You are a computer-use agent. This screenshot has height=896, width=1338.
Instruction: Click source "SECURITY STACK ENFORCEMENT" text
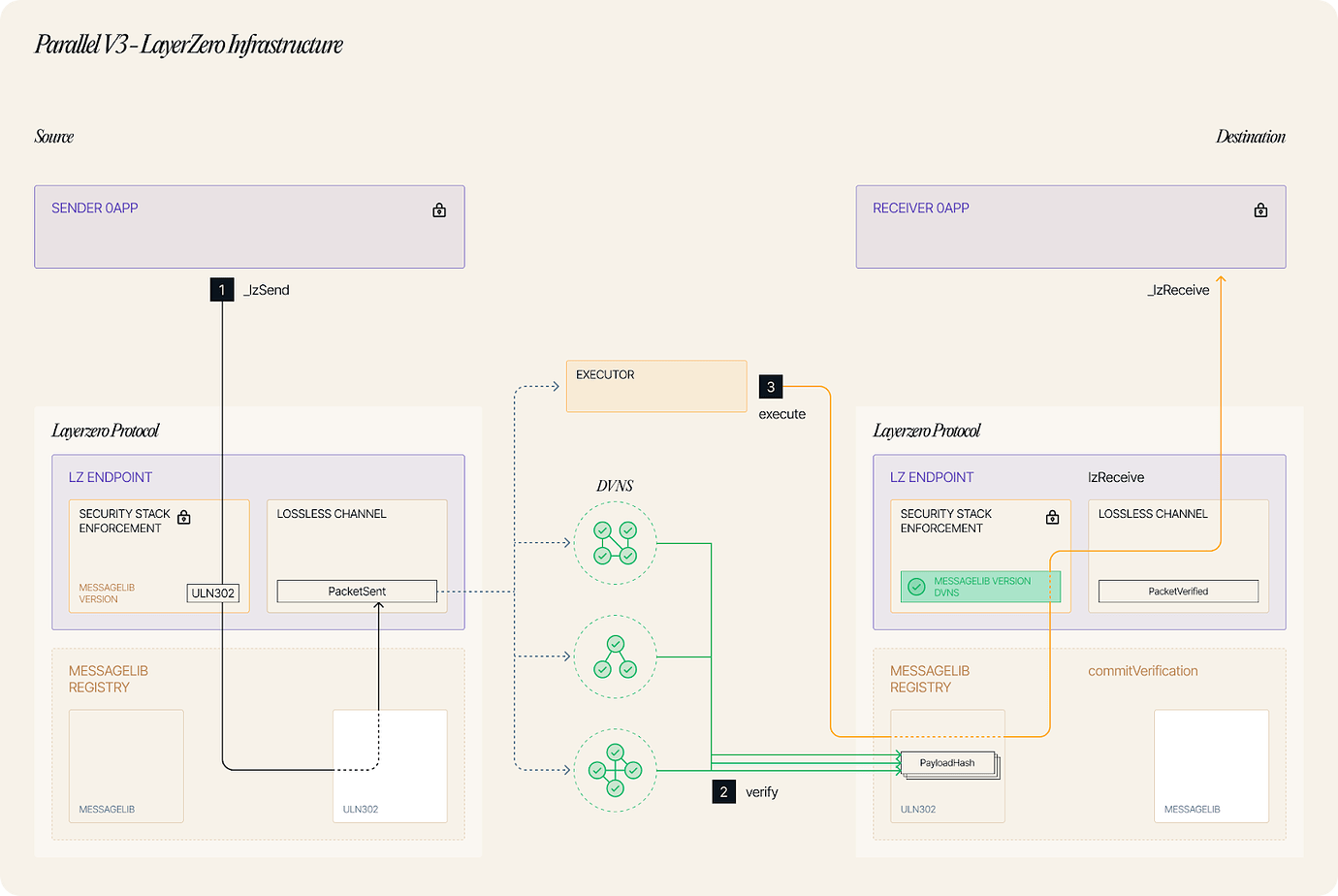click(x=124, y=521)
